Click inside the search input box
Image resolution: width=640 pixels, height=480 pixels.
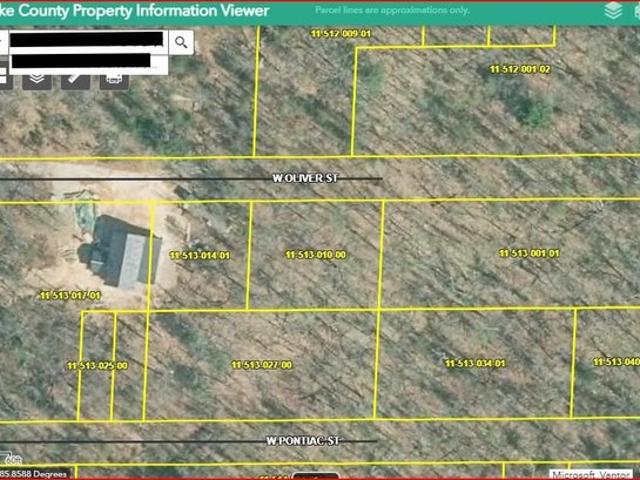coord(85,41)
